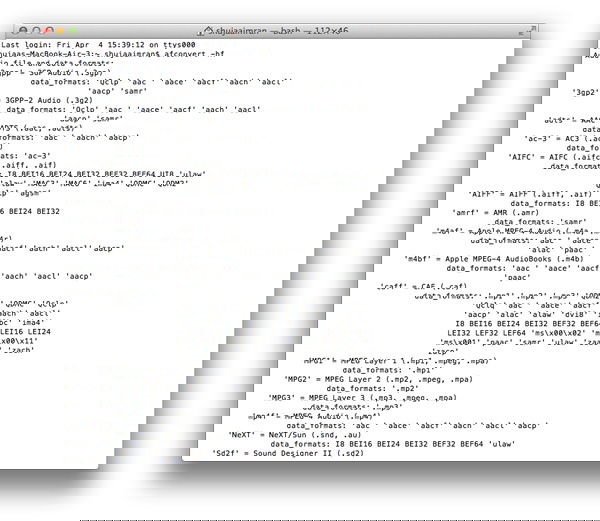
Task: Click the 'Apple MPEG-4 AudioBooks (.m4b)' line
Action: 494,259
